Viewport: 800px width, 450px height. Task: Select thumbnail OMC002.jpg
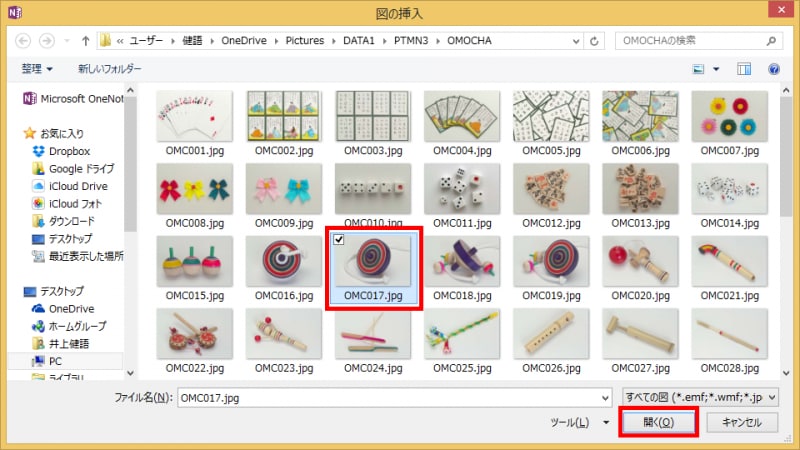point(284,116)
